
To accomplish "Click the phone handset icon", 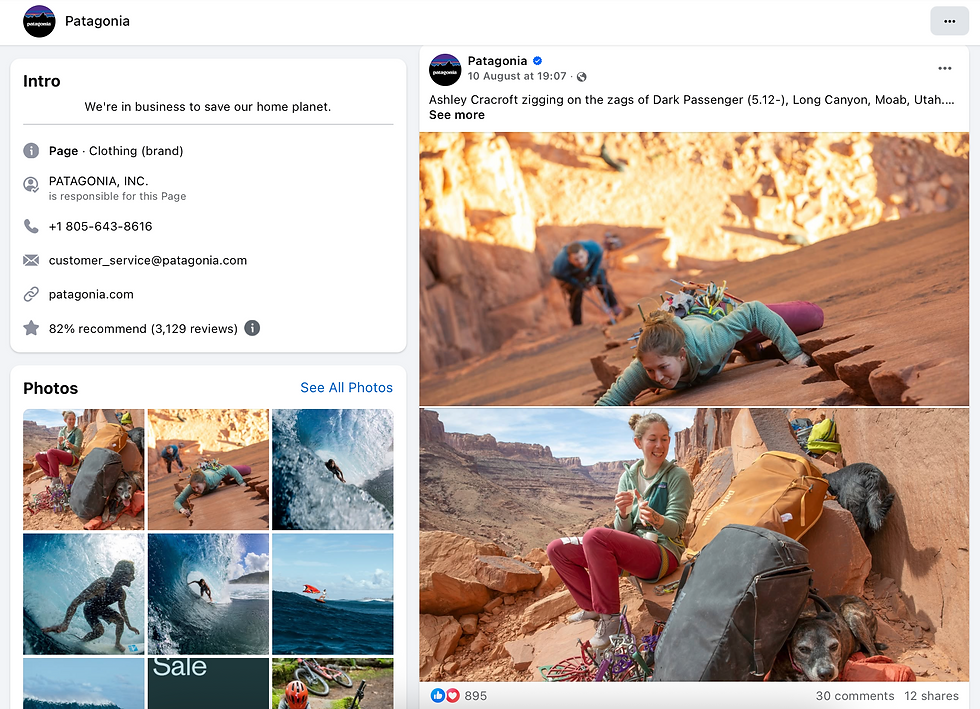I will 31,226.
